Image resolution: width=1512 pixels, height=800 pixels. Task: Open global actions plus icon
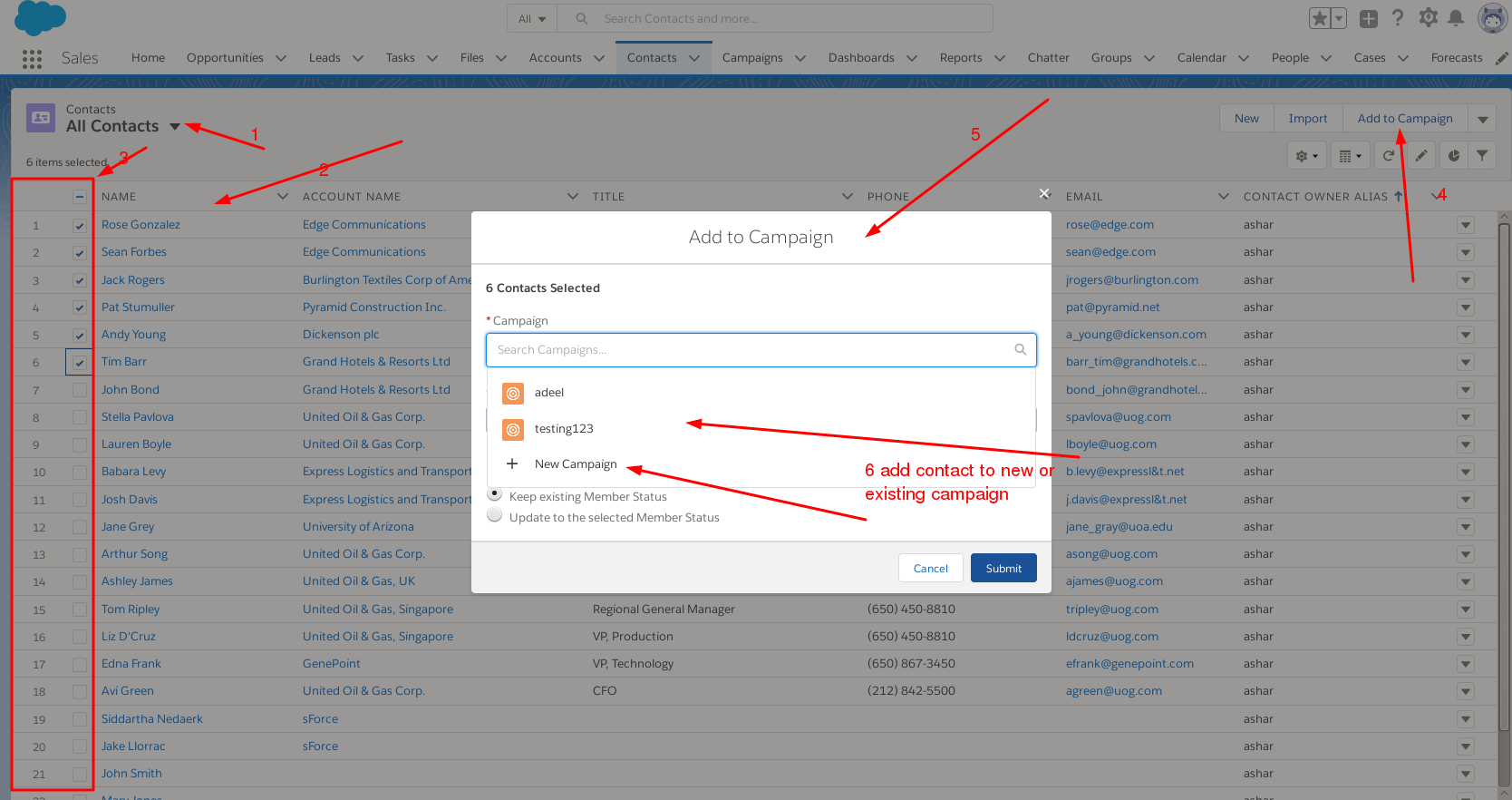point(1369,18)
